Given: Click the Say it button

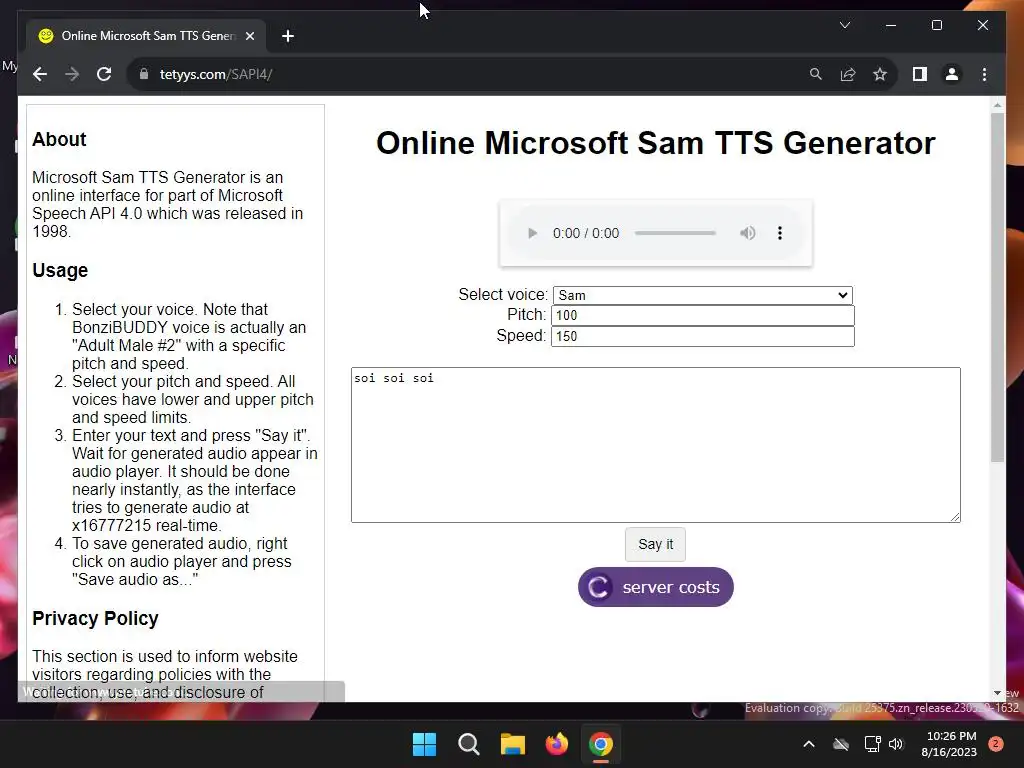Looking at the screenshot, I should (x=655, y=545).
